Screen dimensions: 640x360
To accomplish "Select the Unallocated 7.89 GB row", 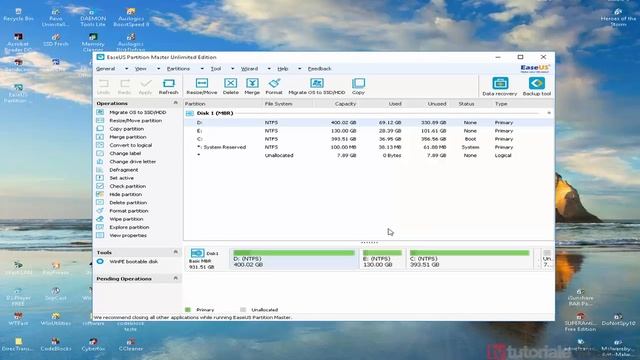I will 369,156.
